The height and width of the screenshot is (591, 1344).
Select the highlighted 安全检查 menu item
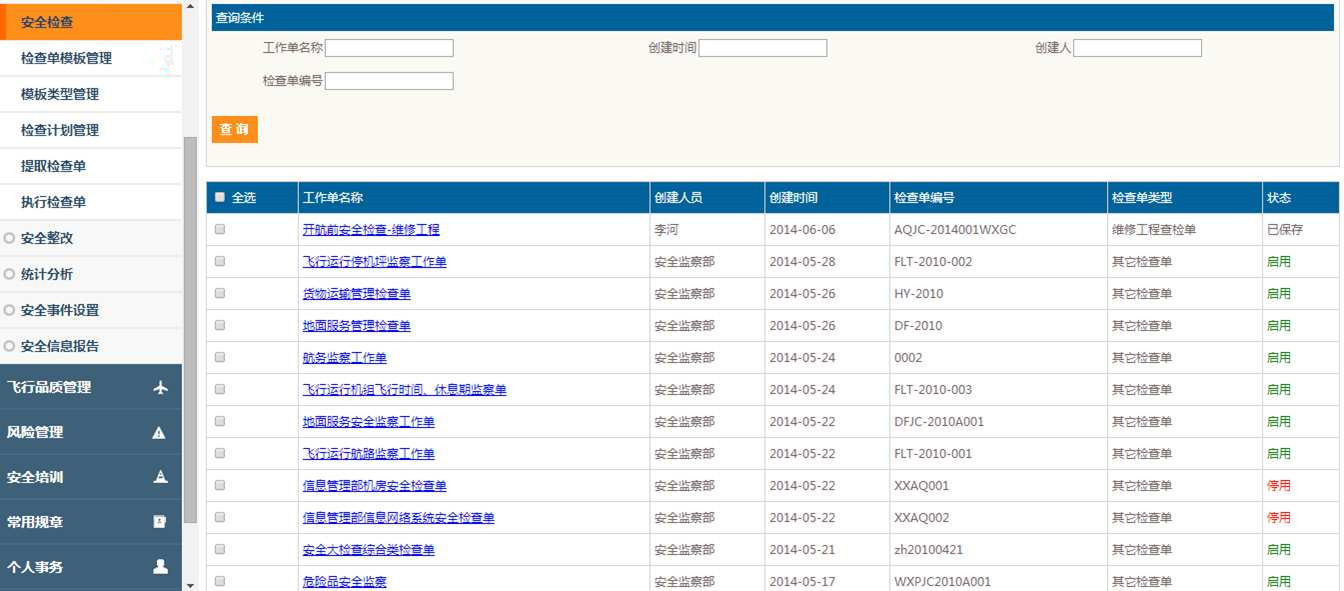click(91, 21)
